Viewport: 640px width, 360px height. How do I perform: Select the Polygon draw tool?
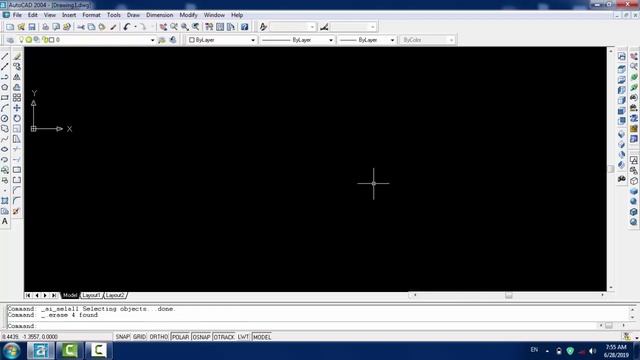pyautogui.click(x=4, y=87)
